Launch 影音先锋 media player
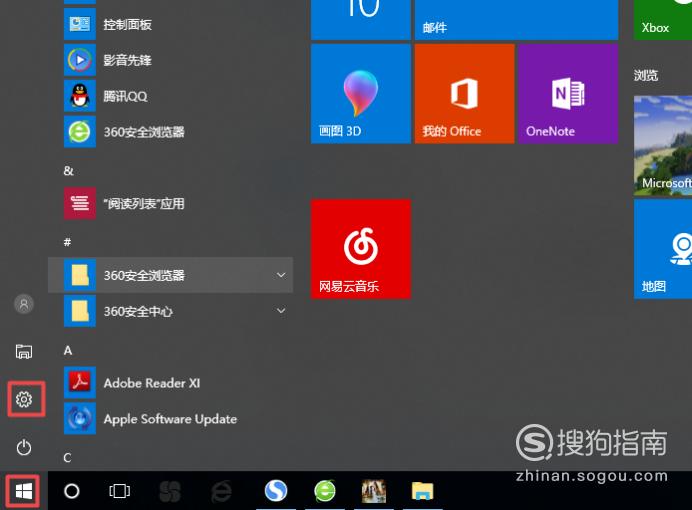The width and height of the screenshot is (692, 510). pos(170,60)
